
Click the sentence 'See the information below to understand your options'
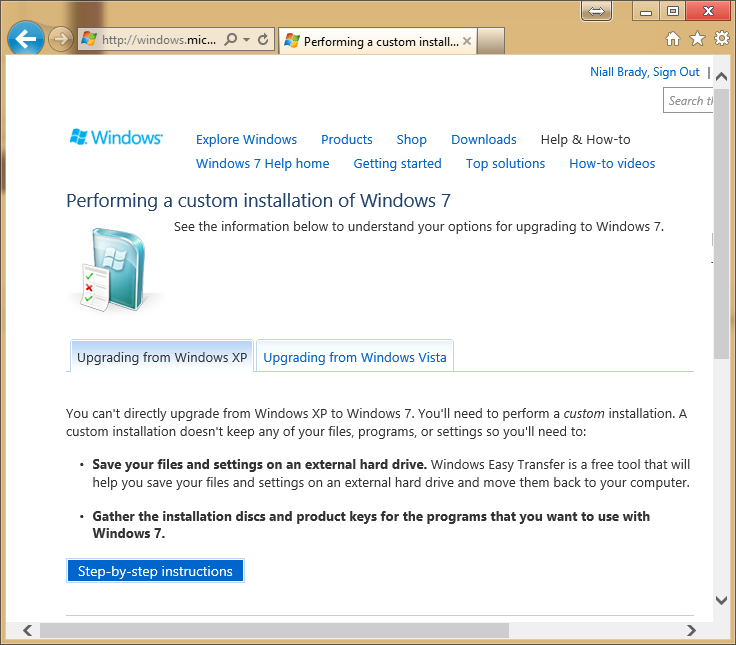(x=332, y=227)
